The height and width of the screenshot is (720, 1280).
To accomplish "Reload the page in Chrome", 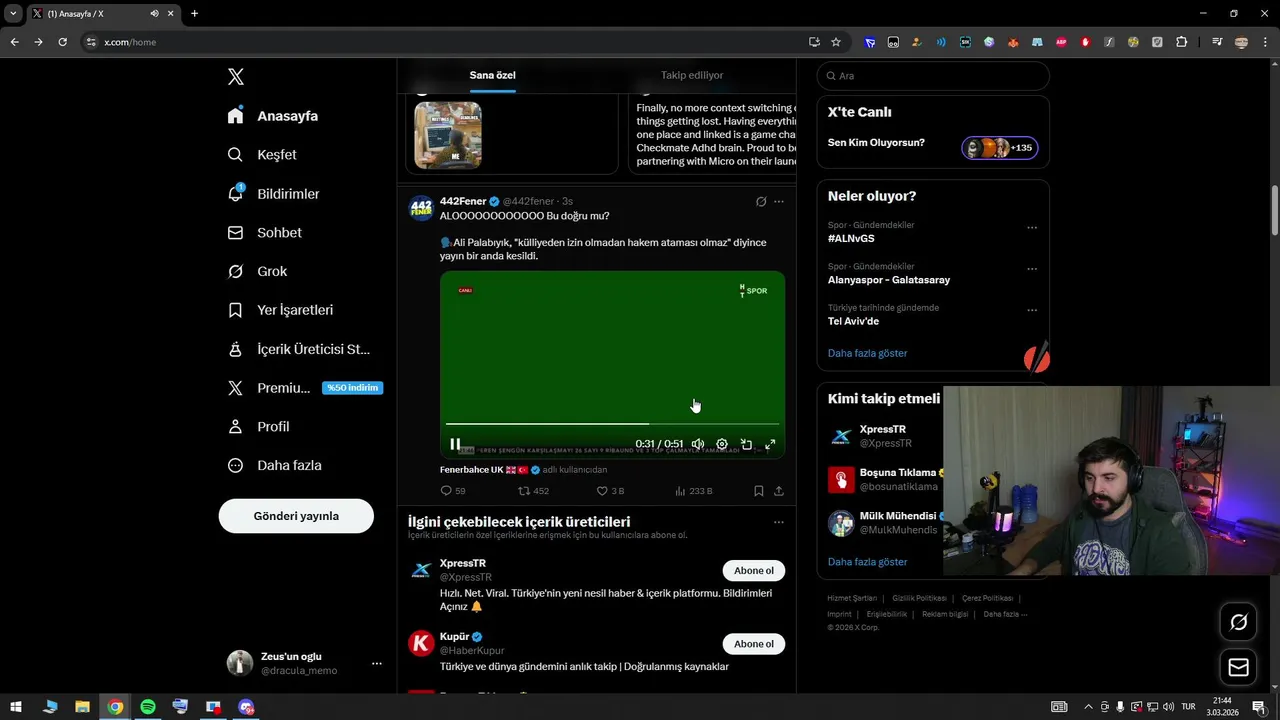I will click(x=62, y=42).
